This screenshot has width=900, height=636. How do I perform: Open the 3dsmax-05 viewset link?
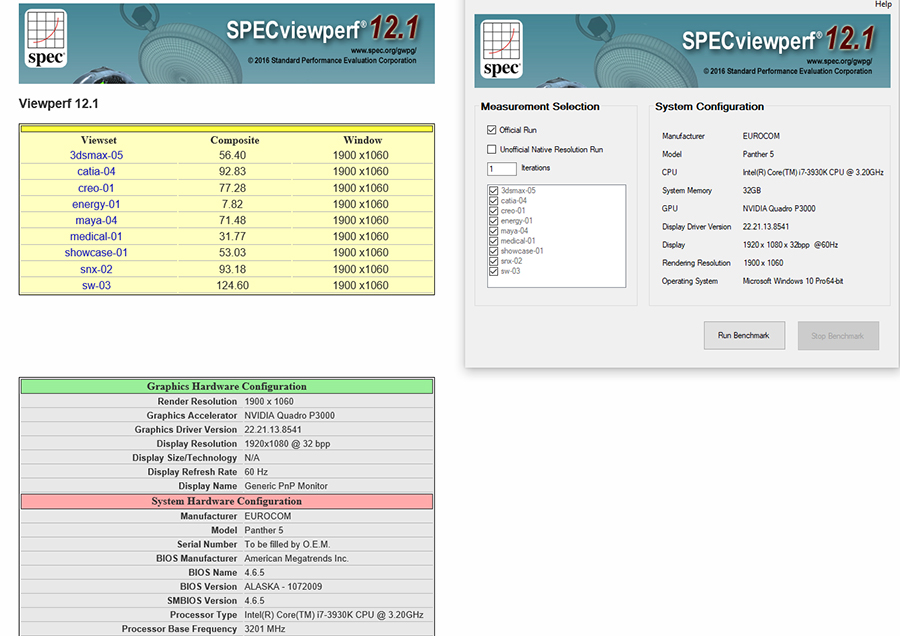pyautogui.click(x=96, y=155)
